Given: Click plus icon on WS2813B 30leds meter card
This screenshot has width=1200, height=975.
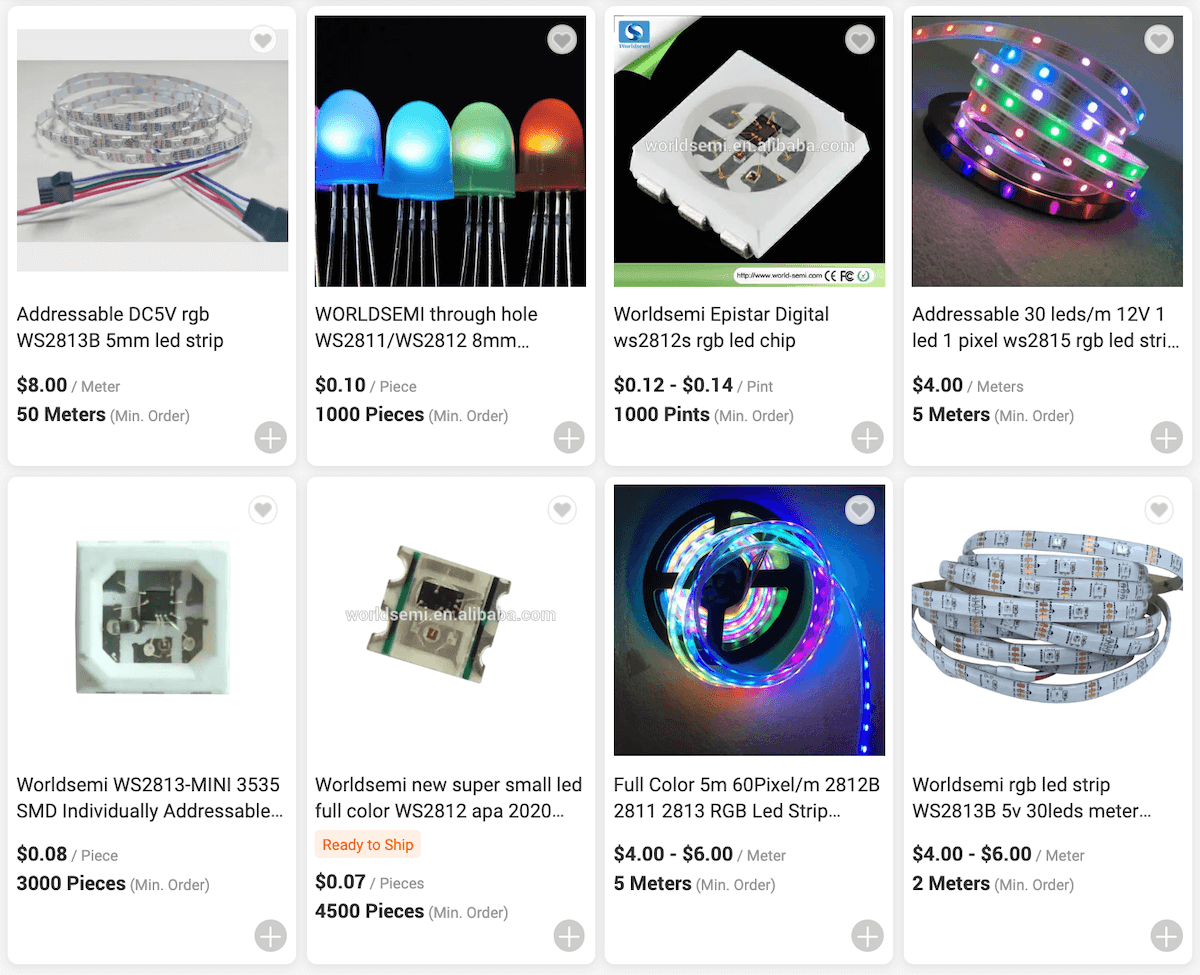Looking at the screenshot, I should pos(1167,936).
